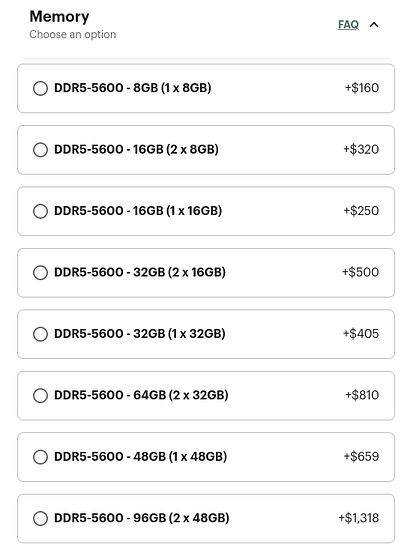Pick the 96GB (2 x 48GB) radio button
The width and height of the screenshot is (415, 550).
pyautogui.click(x=40, y=518)
